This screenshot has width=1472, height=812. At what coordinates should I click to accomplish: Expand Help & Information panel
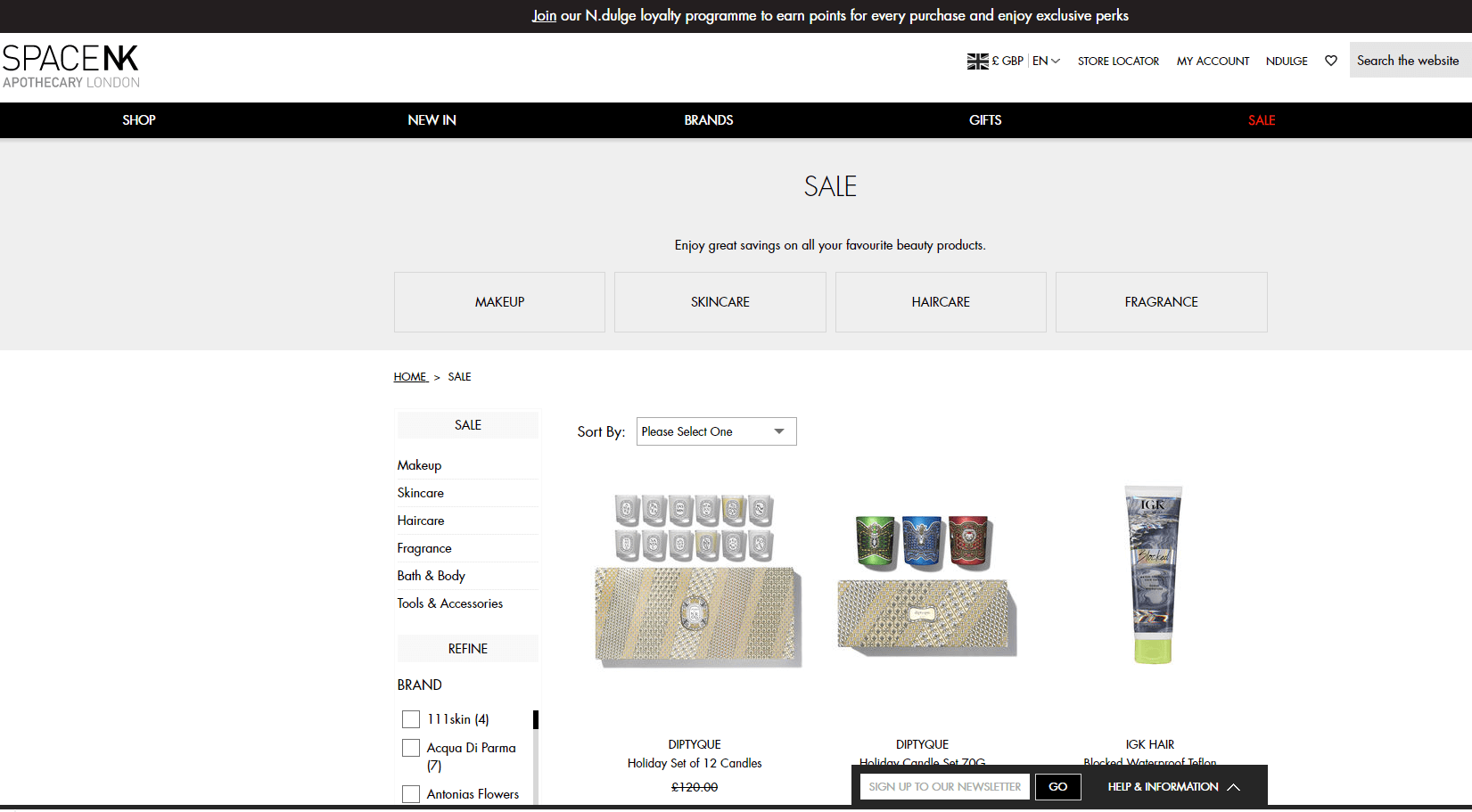(1174, 787)
